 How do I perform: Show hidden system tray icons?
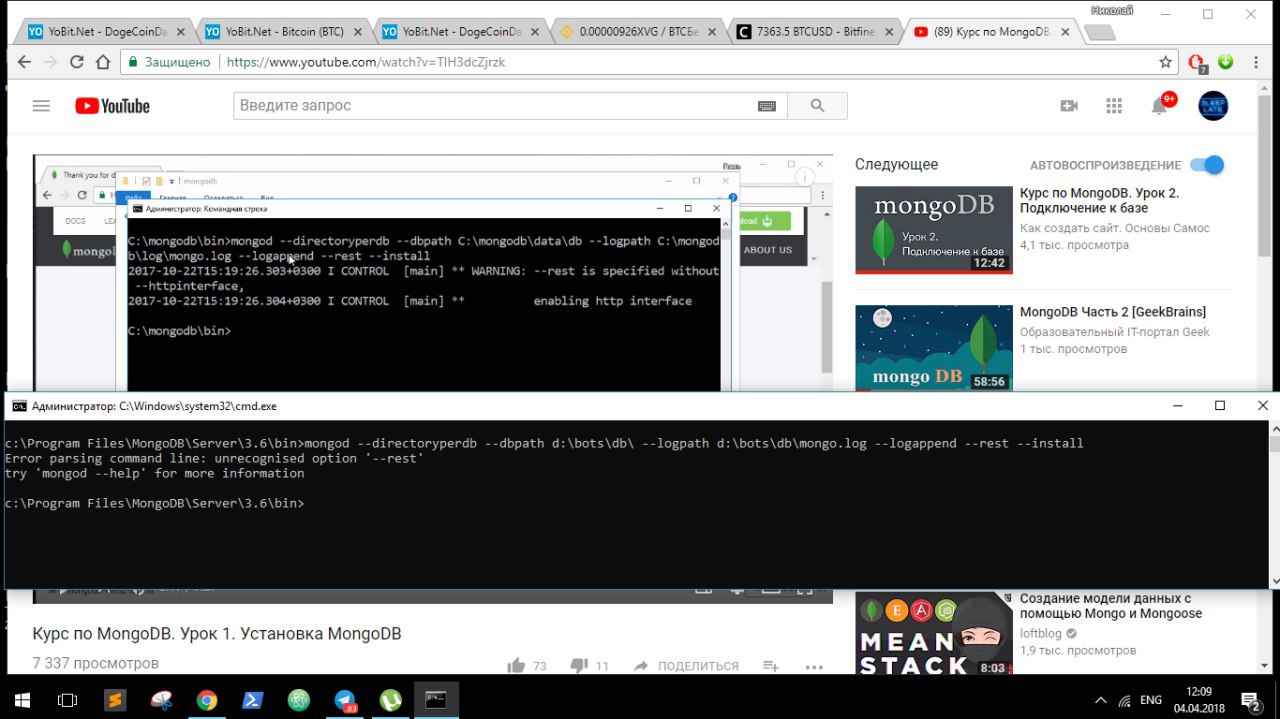[1101, 700]
